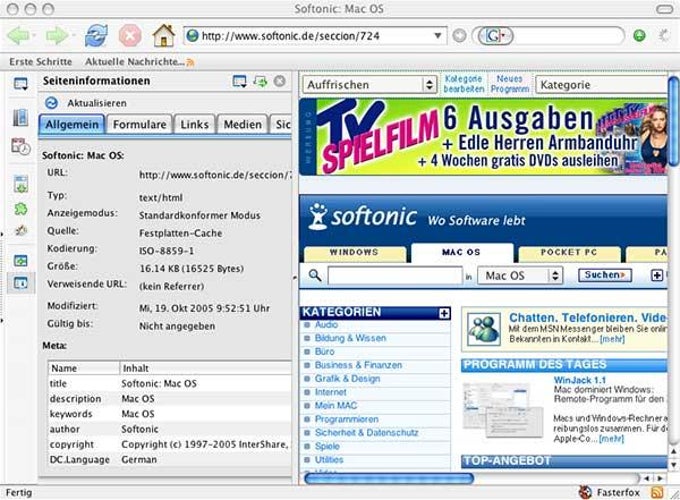
Task: Open the Audio category link
Action: click(x=326, y=324)
